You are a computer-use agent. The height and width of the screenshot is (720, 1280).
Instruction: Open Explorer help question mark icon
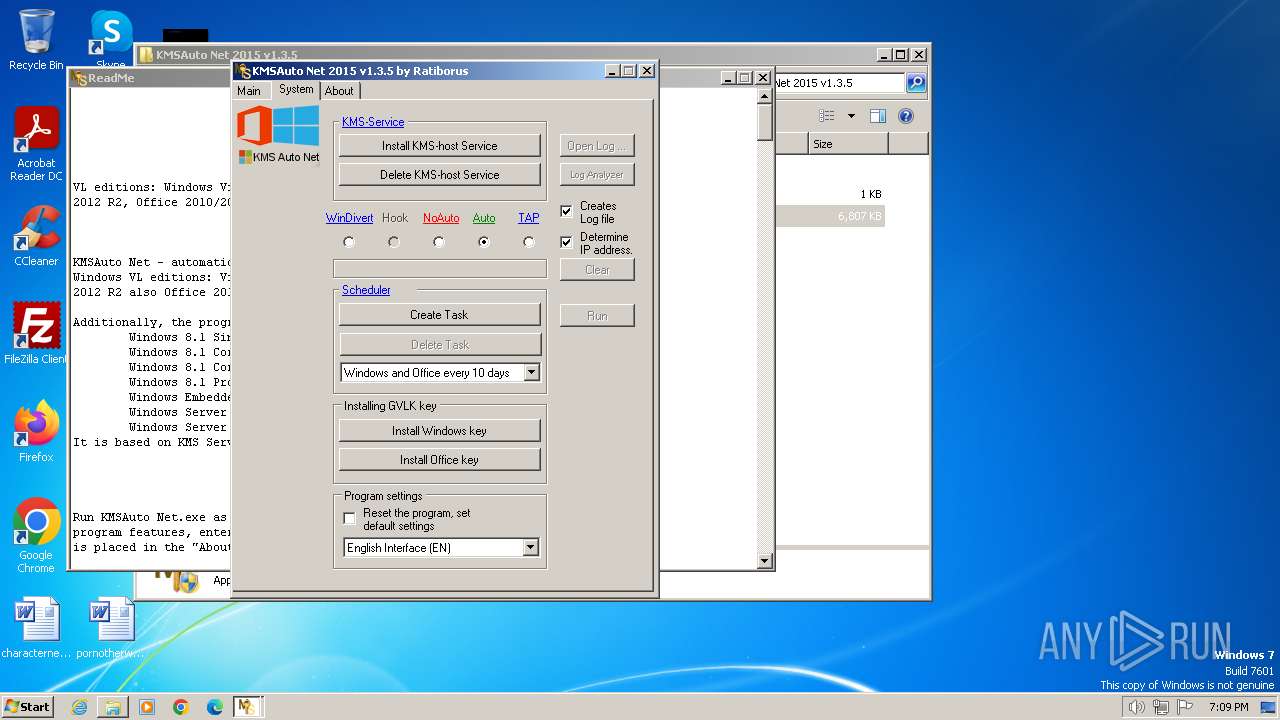pyautogui.click(x=906, y=116)
